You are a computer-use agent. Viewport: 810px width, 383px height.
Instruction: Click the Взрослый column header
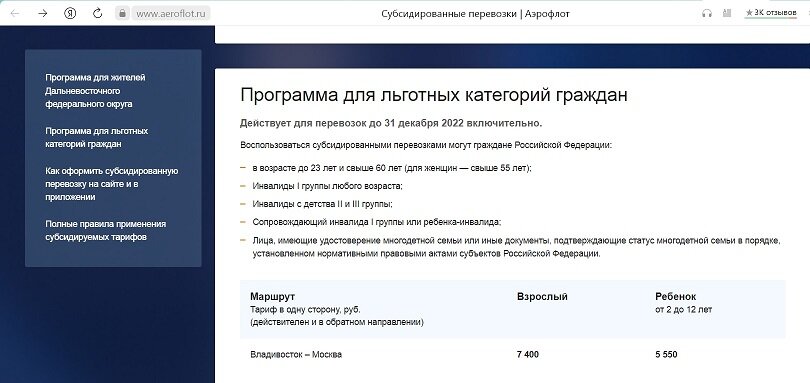[542, 297]
